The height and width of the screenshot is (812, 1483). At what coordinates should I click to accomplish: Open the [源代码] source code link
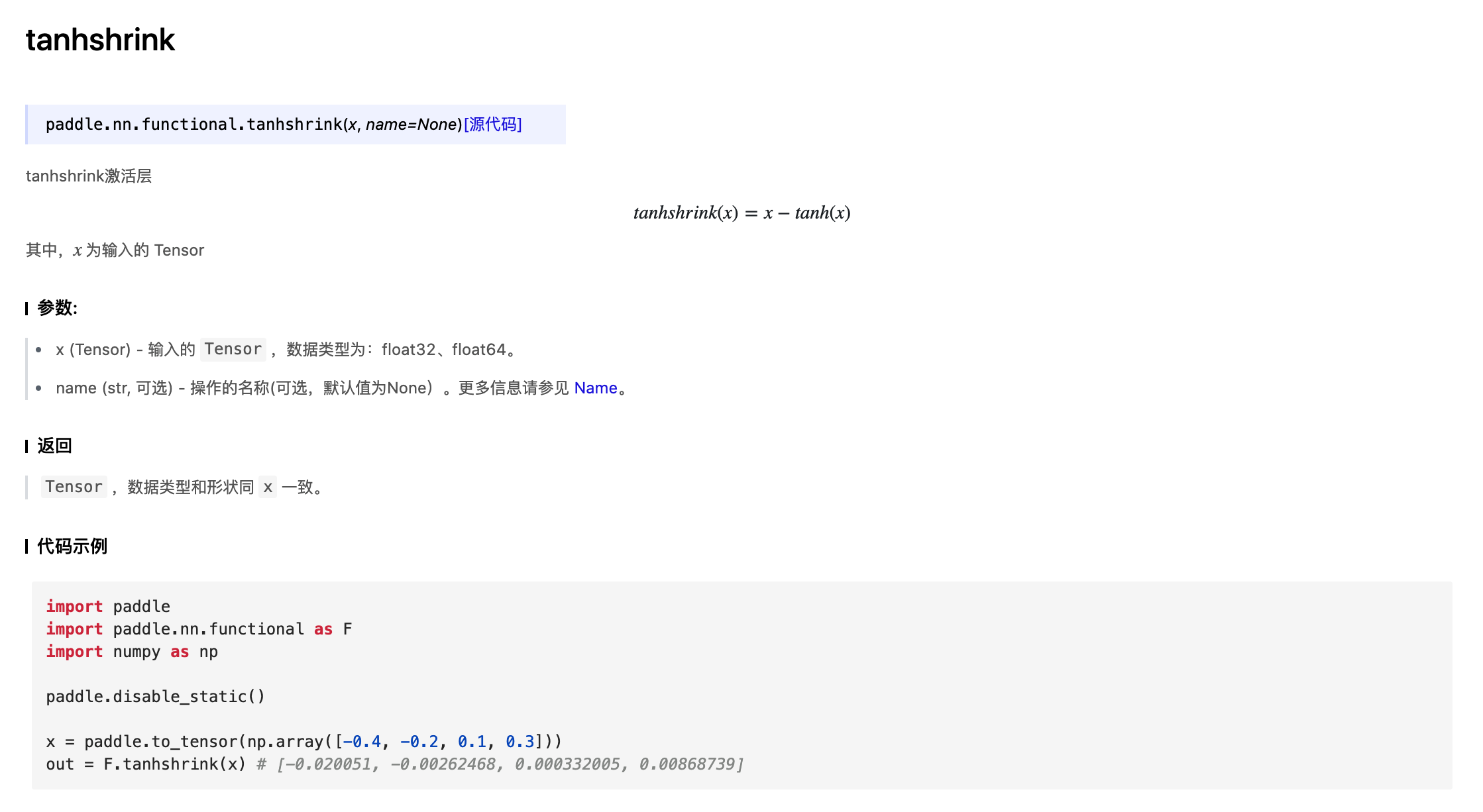[x=492, y=125]
